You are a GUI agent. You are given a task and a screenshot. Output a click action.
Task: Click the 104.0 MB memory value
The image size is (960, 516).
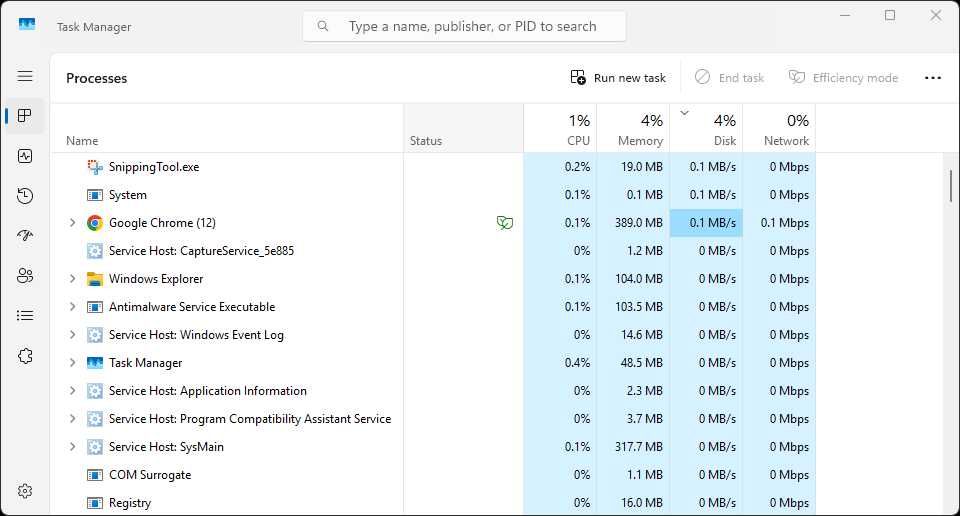pos(639,279)
